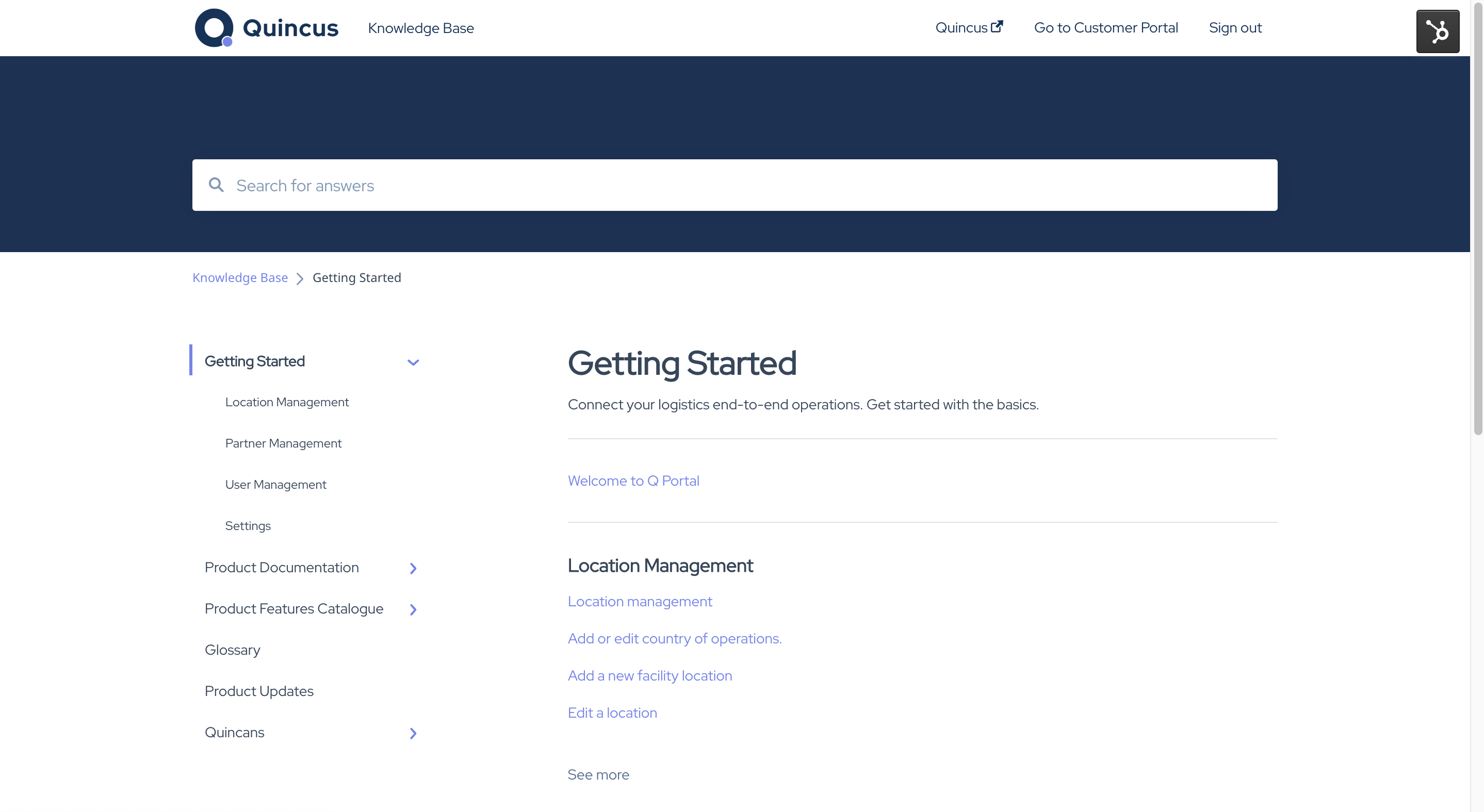Open User Management in the sidebar
The height and width of the screenshot is (812, 1484).
tap(275, 485)
